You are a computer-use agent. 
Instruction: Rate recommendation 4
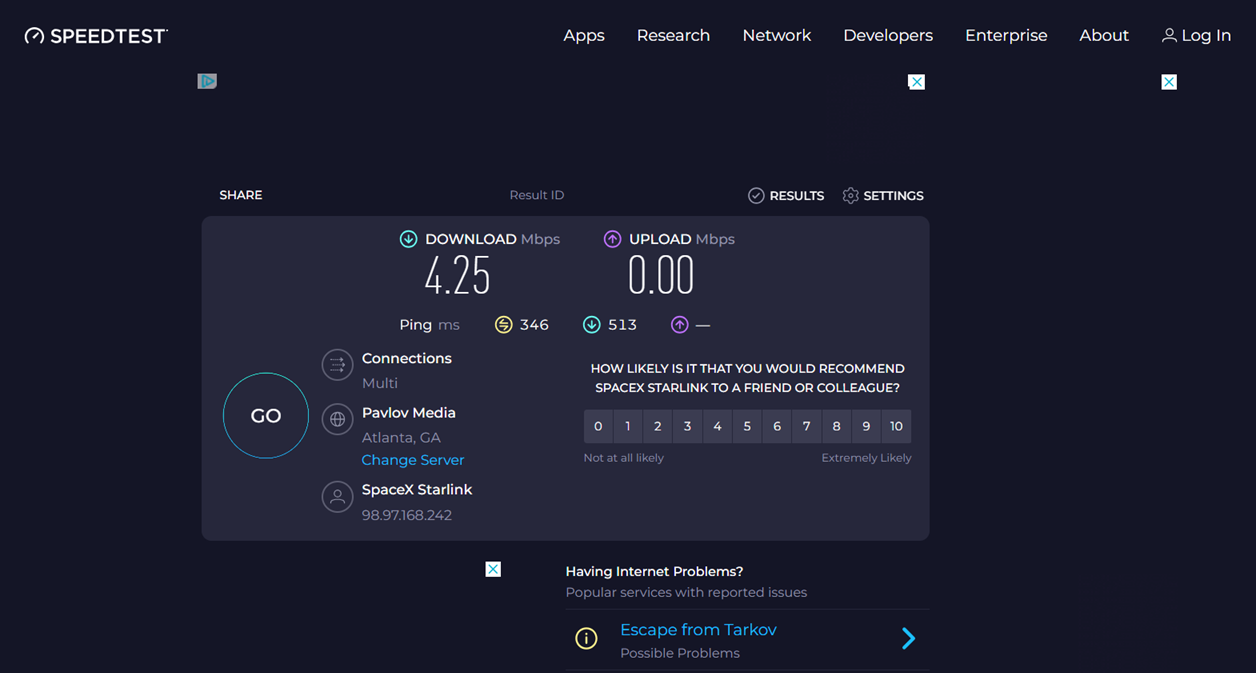717,426
